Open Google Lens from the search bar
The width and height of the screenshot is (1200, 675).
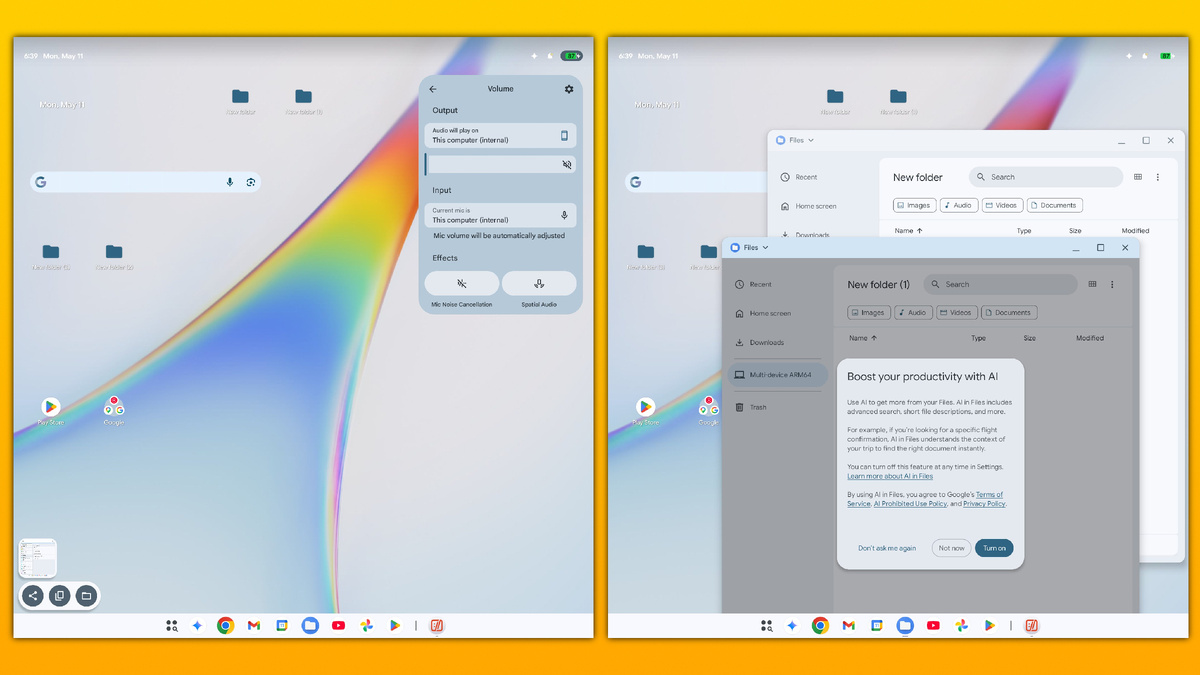point(251,182)
